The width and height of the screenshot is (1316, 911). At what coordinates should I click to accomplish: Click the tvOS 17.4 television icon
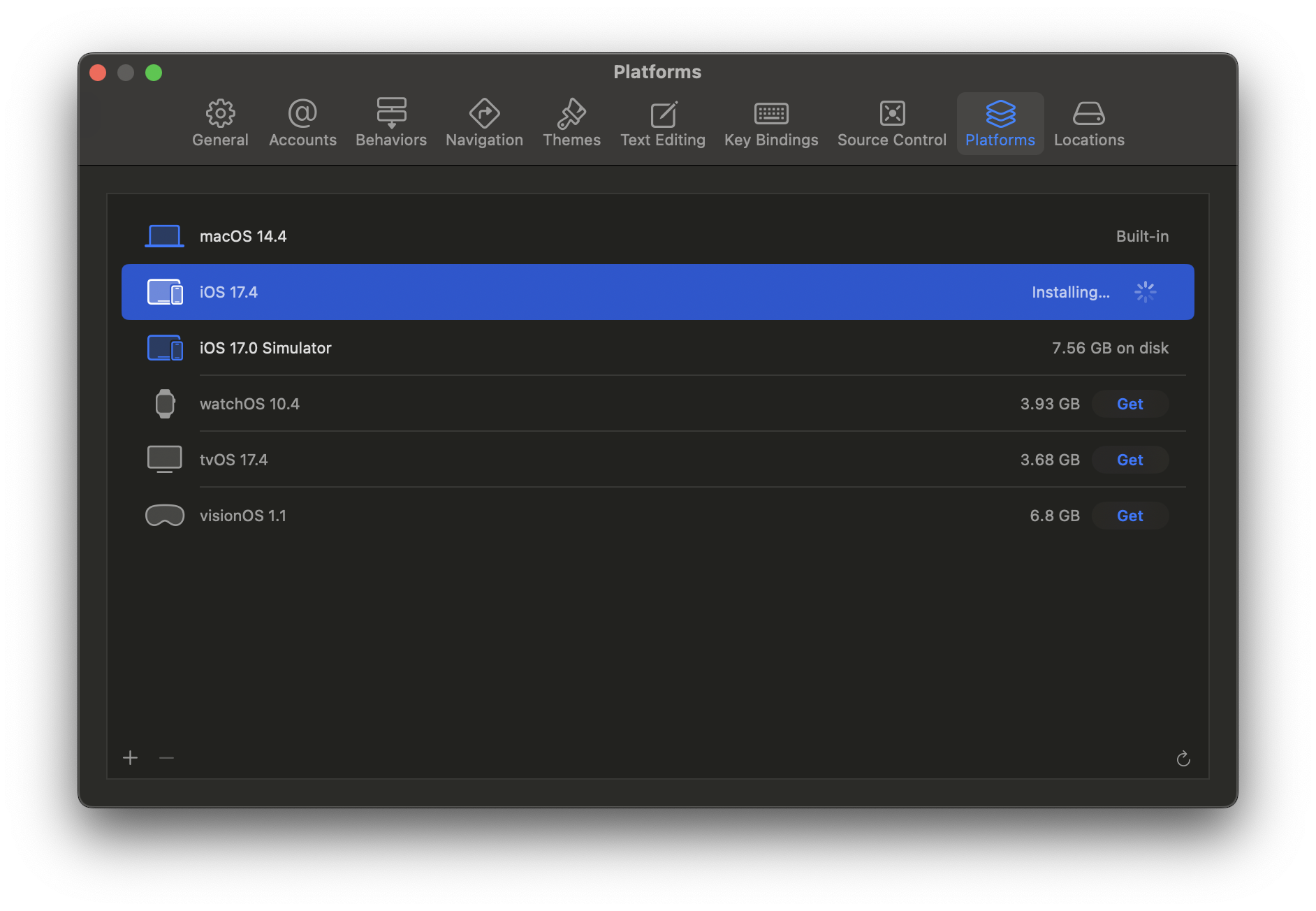click(x=165, y=460)
